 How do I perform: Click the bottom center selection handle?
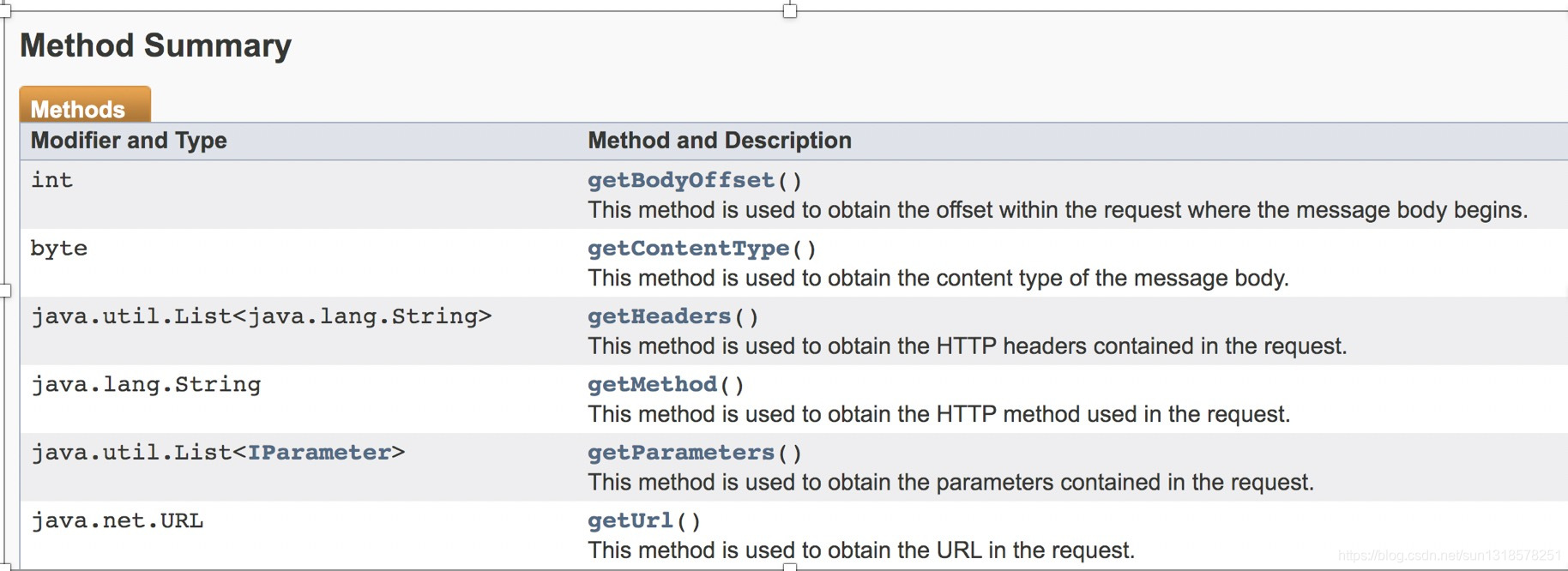(x=790, y=567)
